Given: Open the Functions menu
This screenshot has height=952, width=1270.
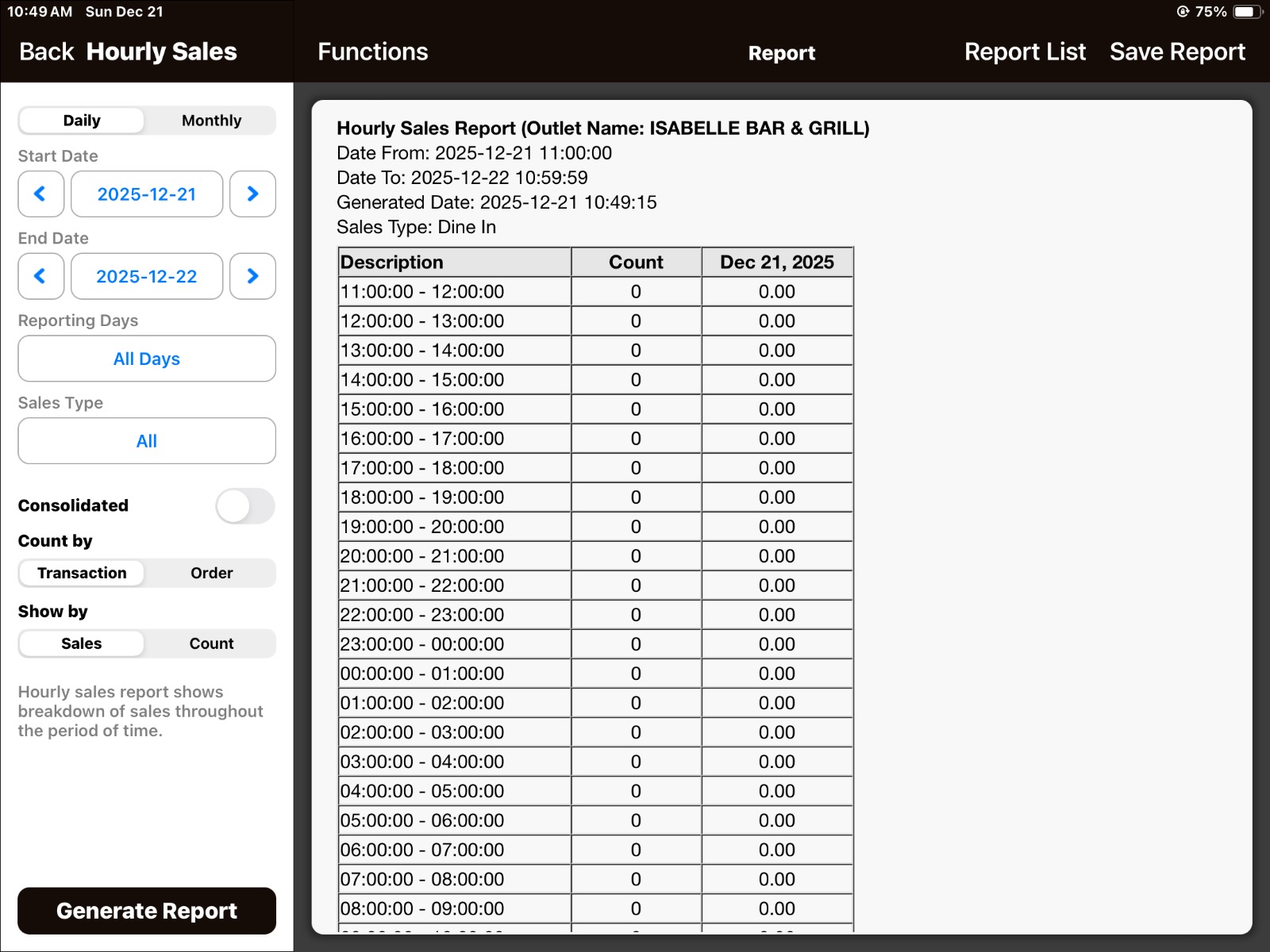Looking at the screenshot, I should [x=372, y=52].
